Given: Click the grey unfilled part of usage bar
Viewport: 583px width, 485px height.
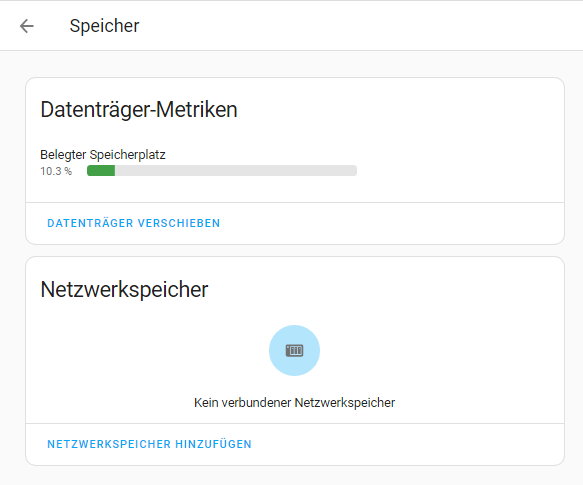Looking at the screenshot, I should coord(236,171).
